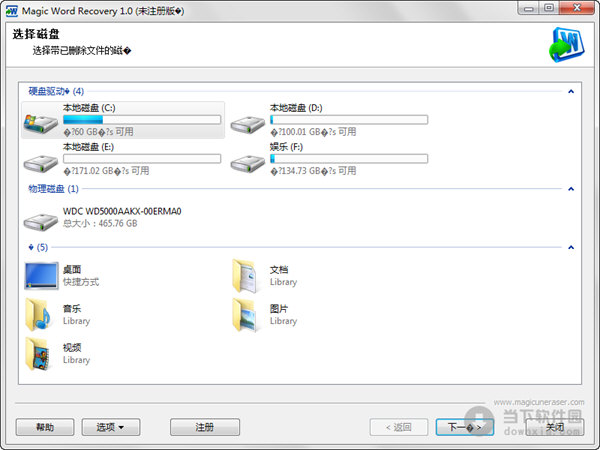Click the 本地磁盘 (D:) label
This screenshot has width=600, height=450.
pos(296,108)
